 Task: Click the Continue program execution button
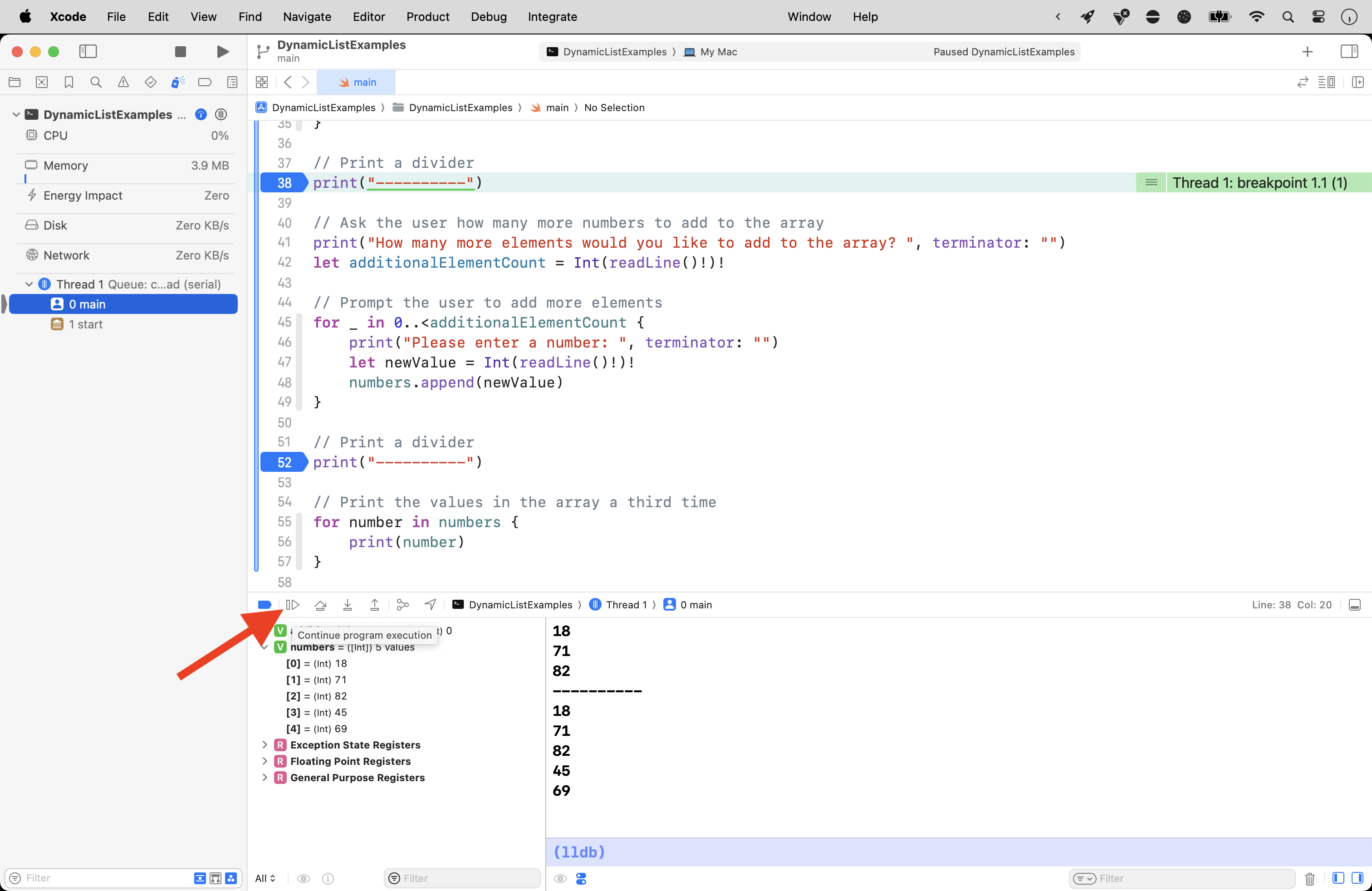[294, 605]
